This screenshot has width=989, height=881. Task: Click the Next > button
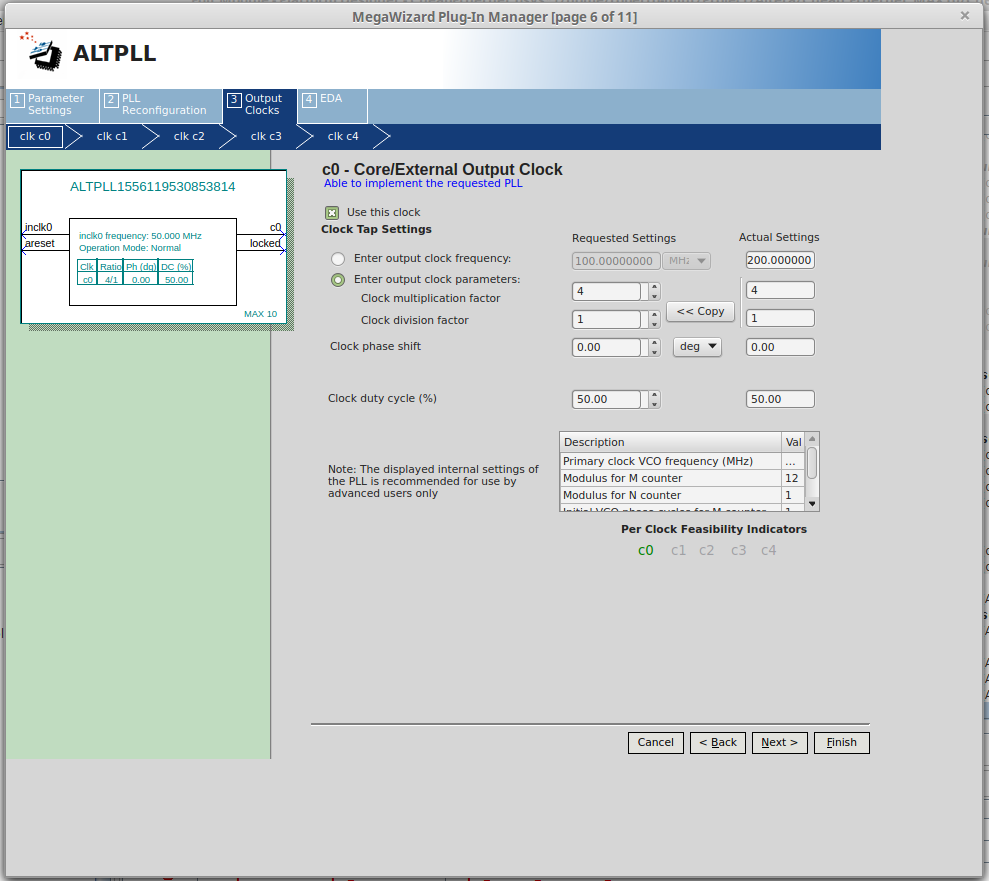click(x=779, y=743)
